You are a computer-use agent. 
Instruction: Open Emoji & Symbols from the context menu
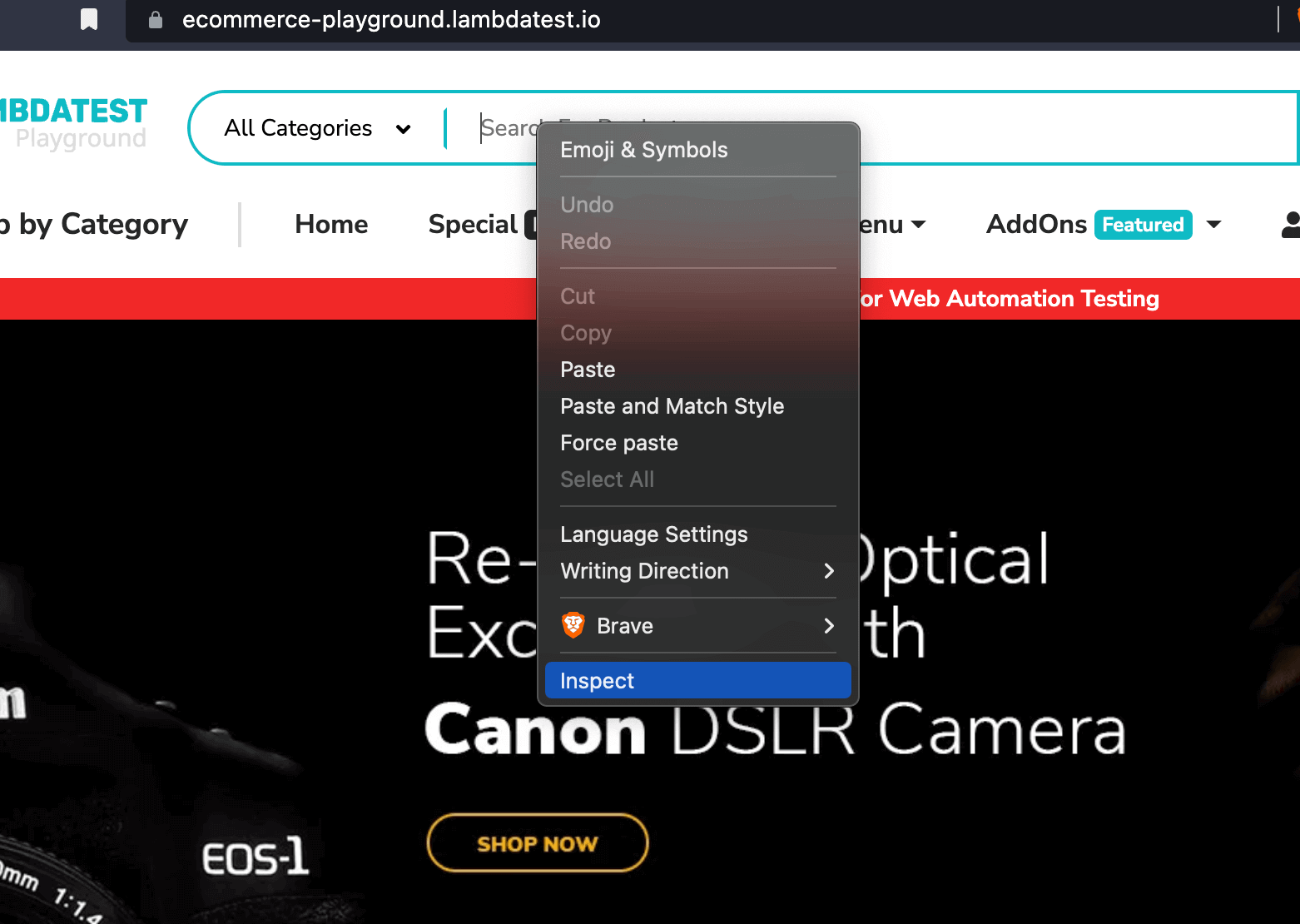tap(644, 150)
